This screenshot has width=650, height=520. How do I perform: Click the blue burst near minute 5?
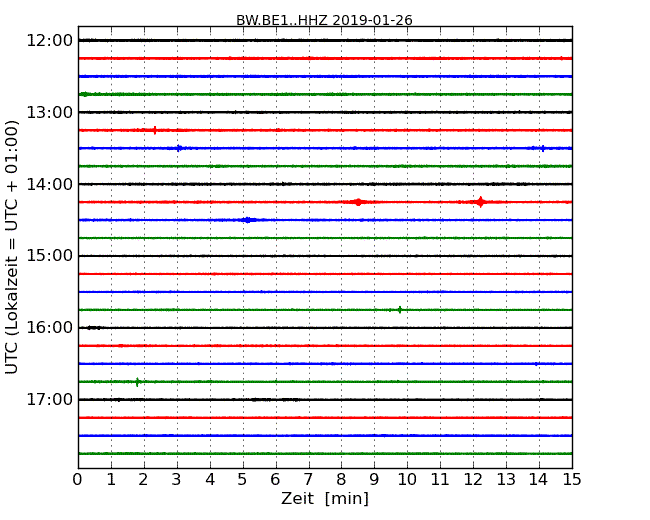coord(247,220)
